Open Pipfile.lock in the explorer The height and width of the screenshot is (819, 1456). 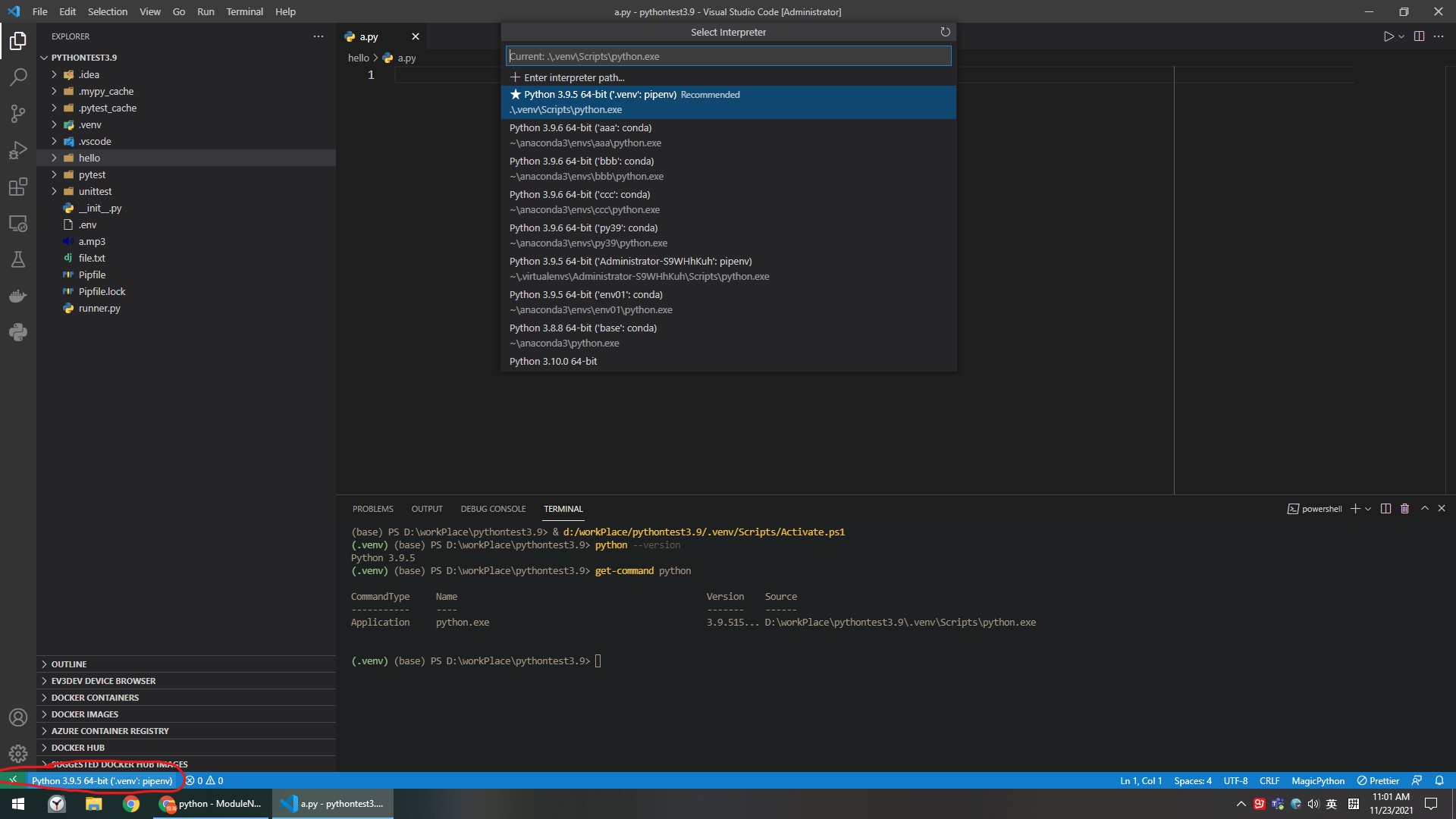click(x=186, y=291)
